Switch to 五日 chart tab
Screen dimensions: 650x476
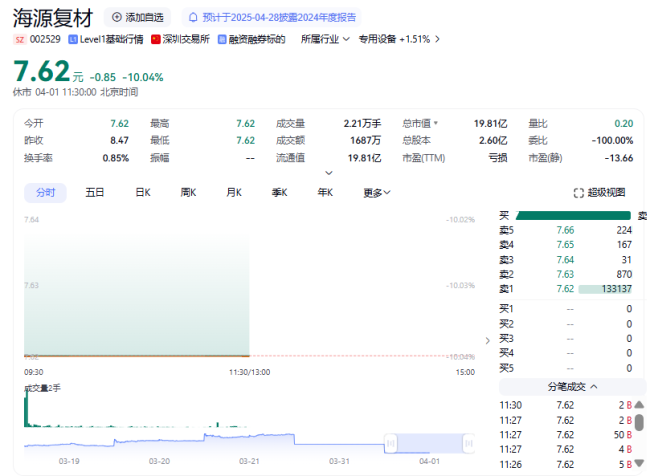[x=95, y=193]
